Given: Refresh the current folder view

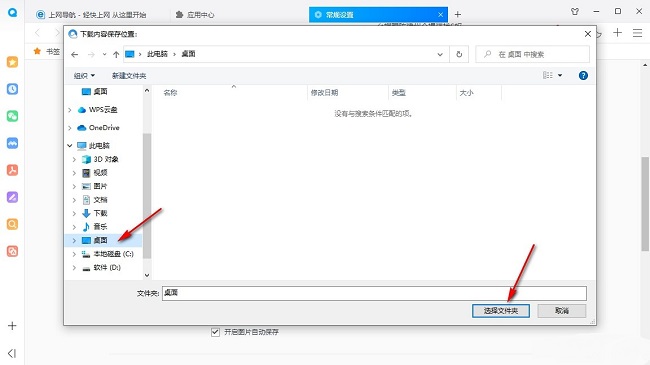Looking at the screenshot, I should pyautogui.click(x=459, y=54).
